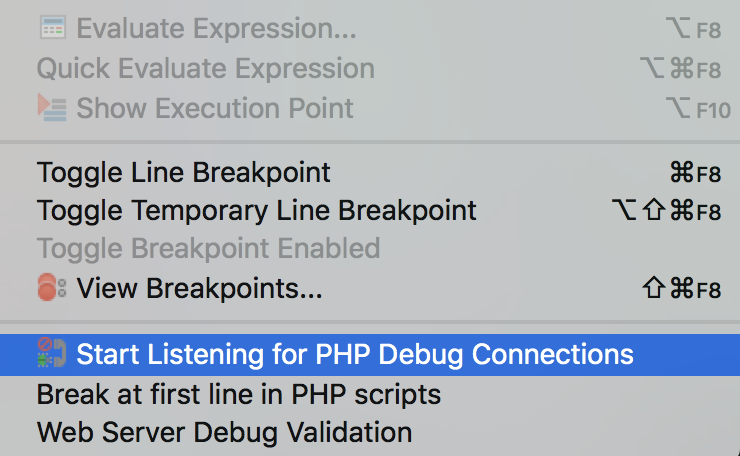Viewport: 740px width, 456px height.
Task: Choose Toggle Line Breakpoint
Action: pyautogui.click(x=184, y=172)
